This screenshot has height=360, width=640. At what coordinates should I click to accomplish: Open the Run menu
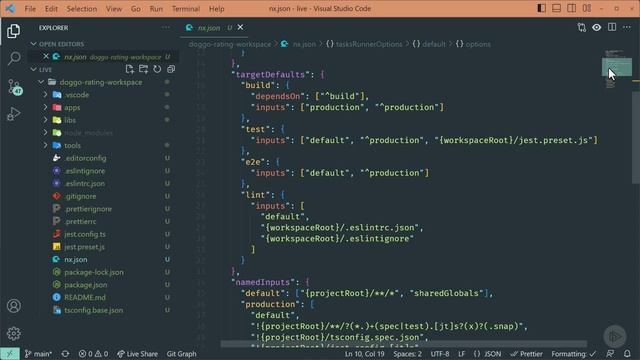point(156,9)
